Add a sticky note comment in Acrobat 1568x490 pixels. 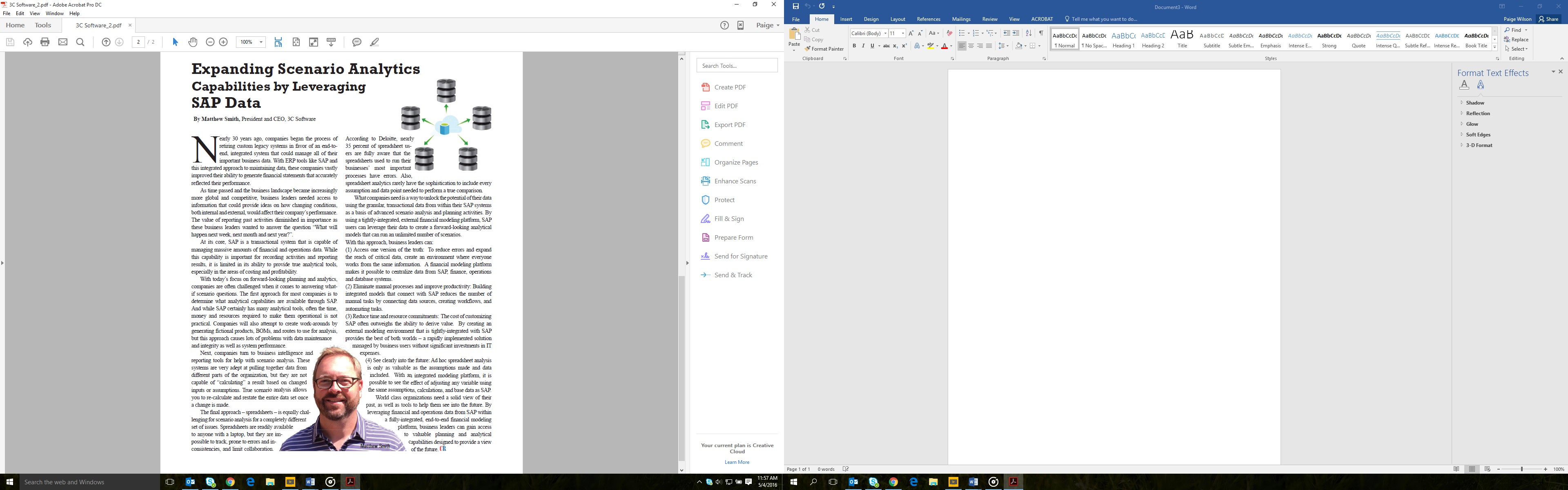tap(357, 42)
